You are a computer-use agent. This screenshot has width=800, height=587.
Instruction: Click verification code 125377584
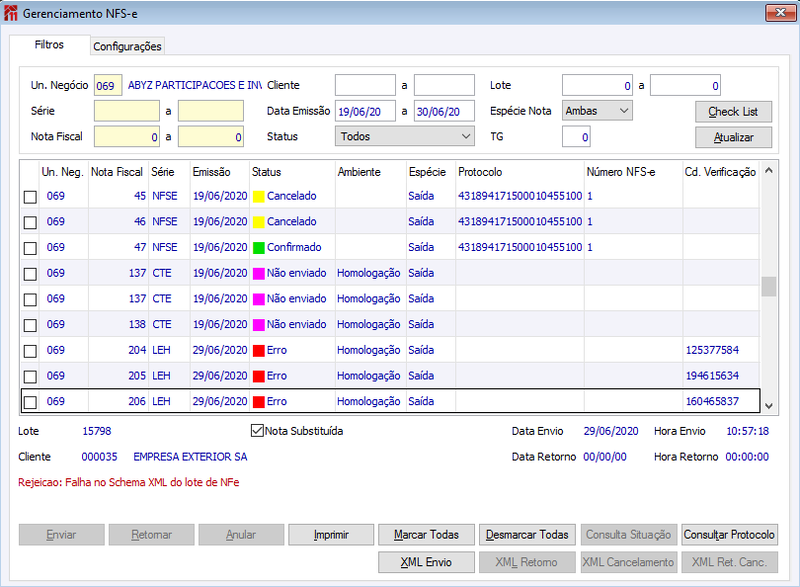[x=712, y=350]
